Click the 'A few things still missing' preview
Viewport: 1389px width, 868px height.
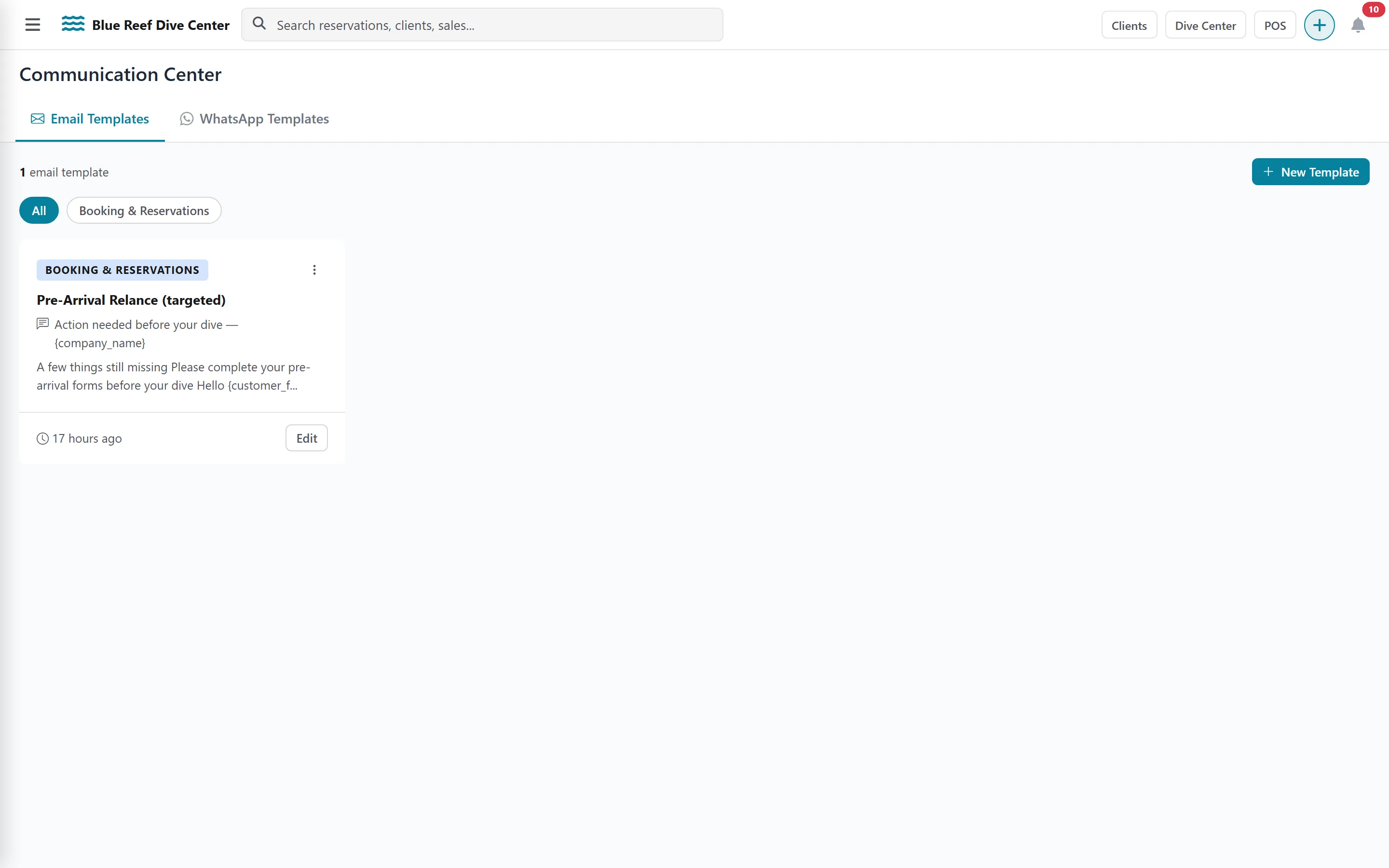click(173, 376)
